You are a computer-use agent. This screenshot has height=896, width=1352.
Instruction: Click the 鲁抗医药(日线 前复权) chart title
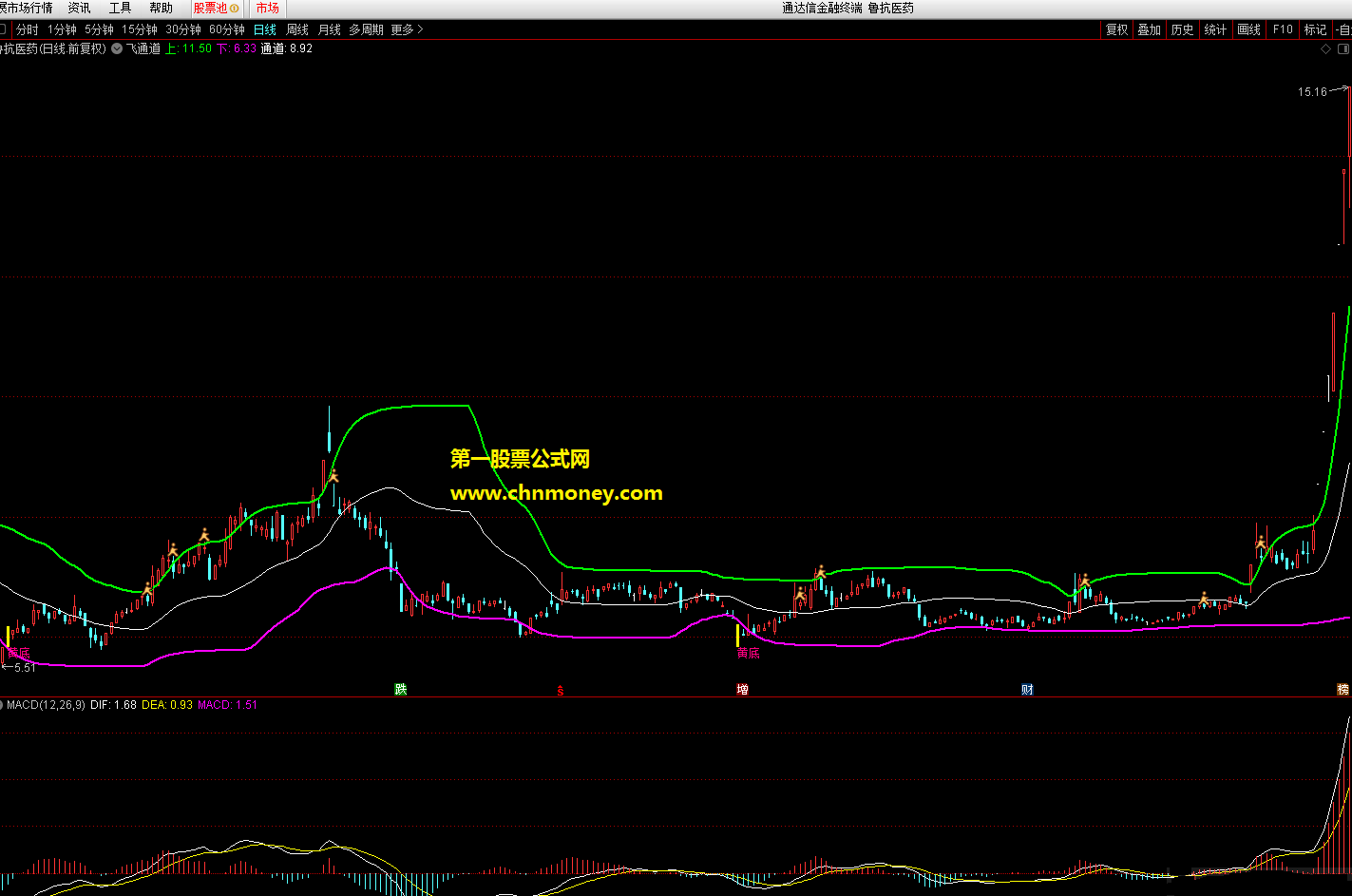pyautogui.click(x=53, y=48)
